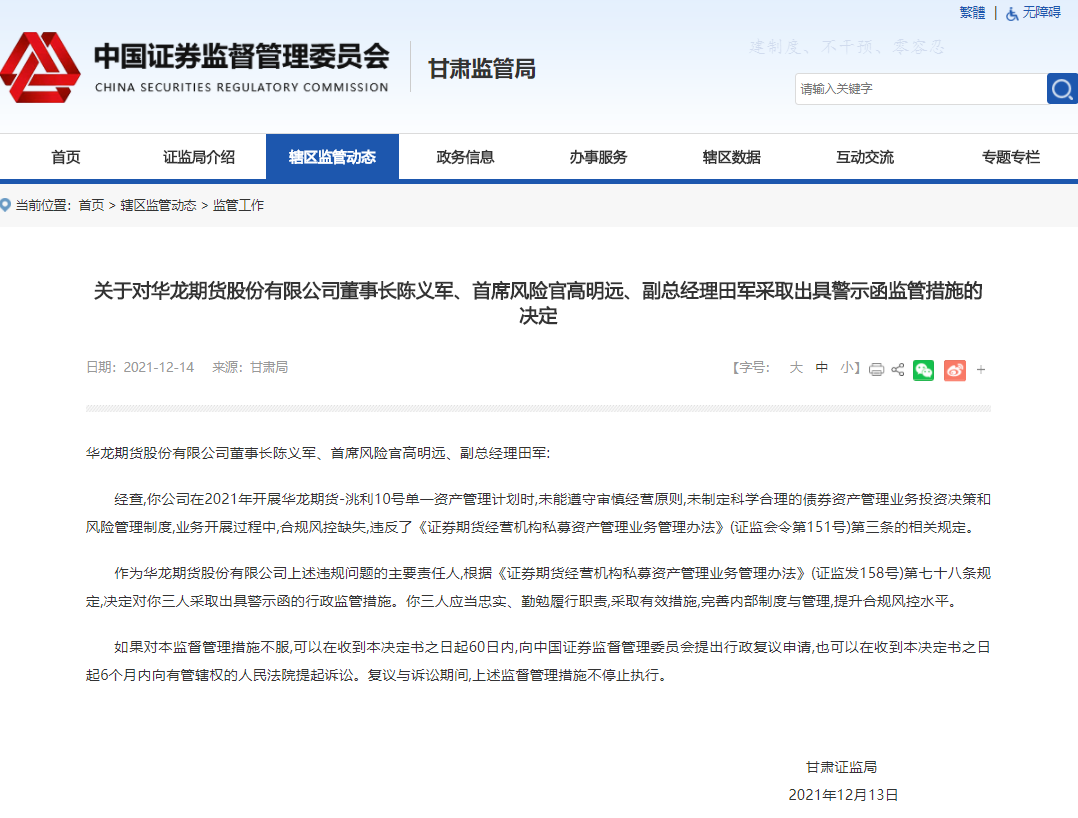Click the location pin breadcrumb icon

click(x=6, y=205)
